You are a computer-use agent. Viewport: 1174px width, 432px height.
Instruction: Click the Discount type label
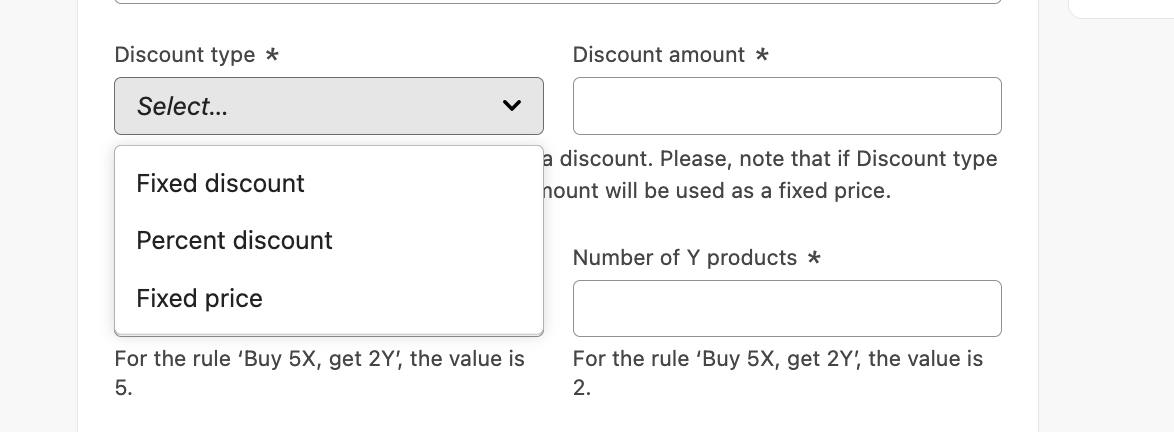[185, 55]
